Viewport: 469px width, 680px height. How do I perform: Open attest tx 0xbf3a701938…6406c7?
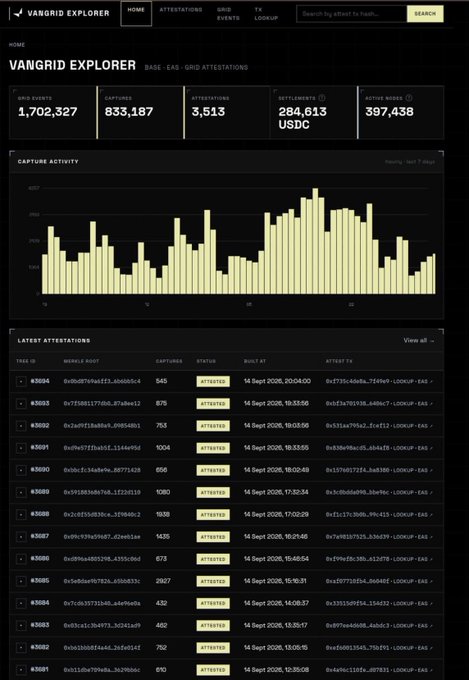click(x=357, y=404)
